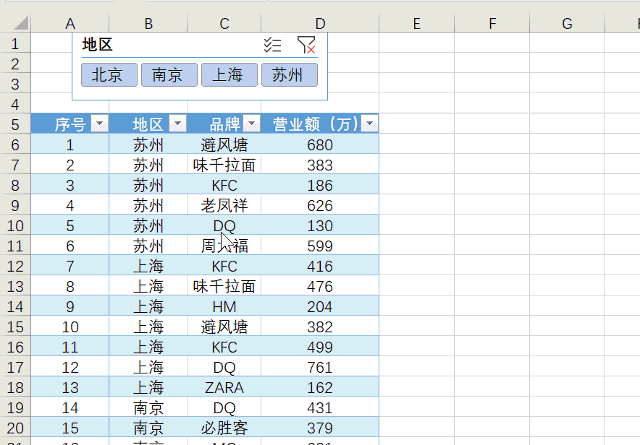
Task: Filter the slicer by 北京
Action: (x=107, y=75)
